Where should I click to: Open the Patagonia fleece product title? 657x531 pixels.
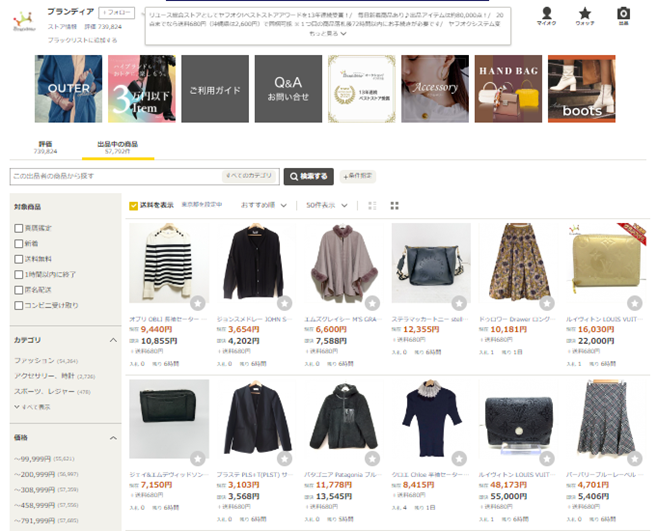pyautogui.click(x=343, y=474)
